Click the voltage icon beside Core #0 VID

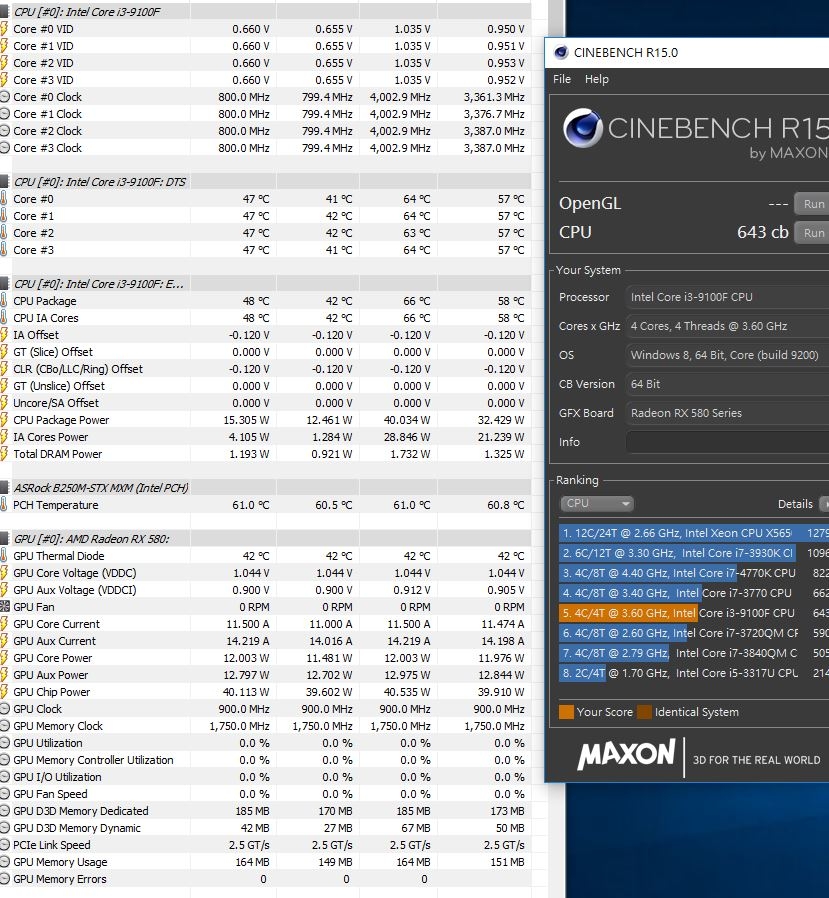tap(4, 29)
